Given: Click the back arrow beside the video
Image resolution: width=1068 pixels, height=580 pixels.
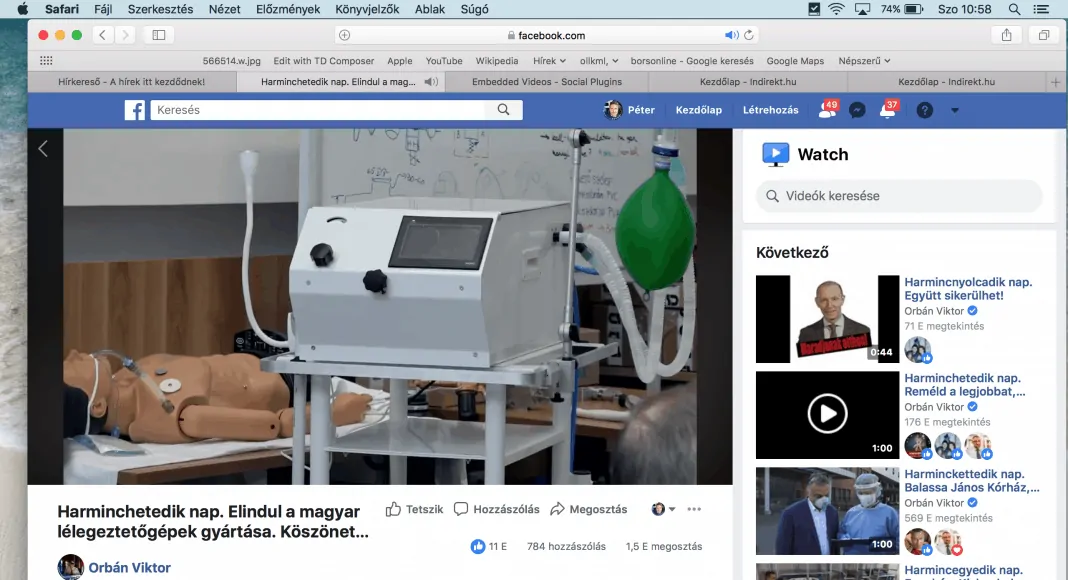Looking at the screenshot, I should (43, 148).
